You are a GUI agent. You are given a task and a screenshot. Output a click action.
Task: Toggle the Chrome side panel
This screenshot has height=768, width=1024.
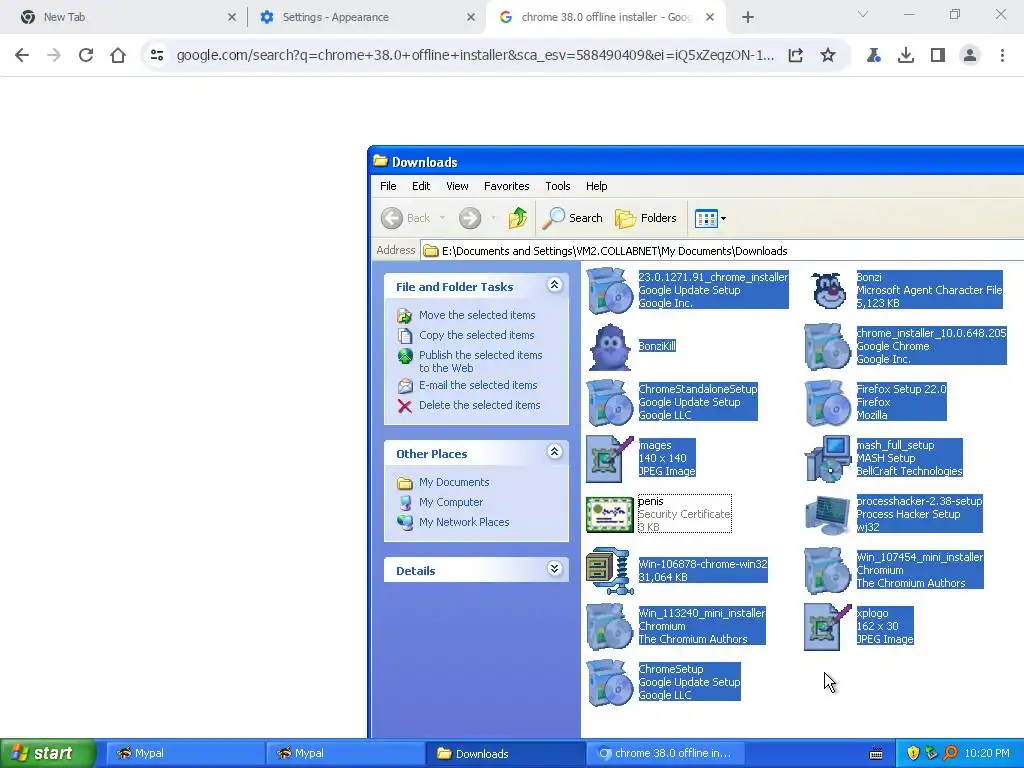pos(937,56)
